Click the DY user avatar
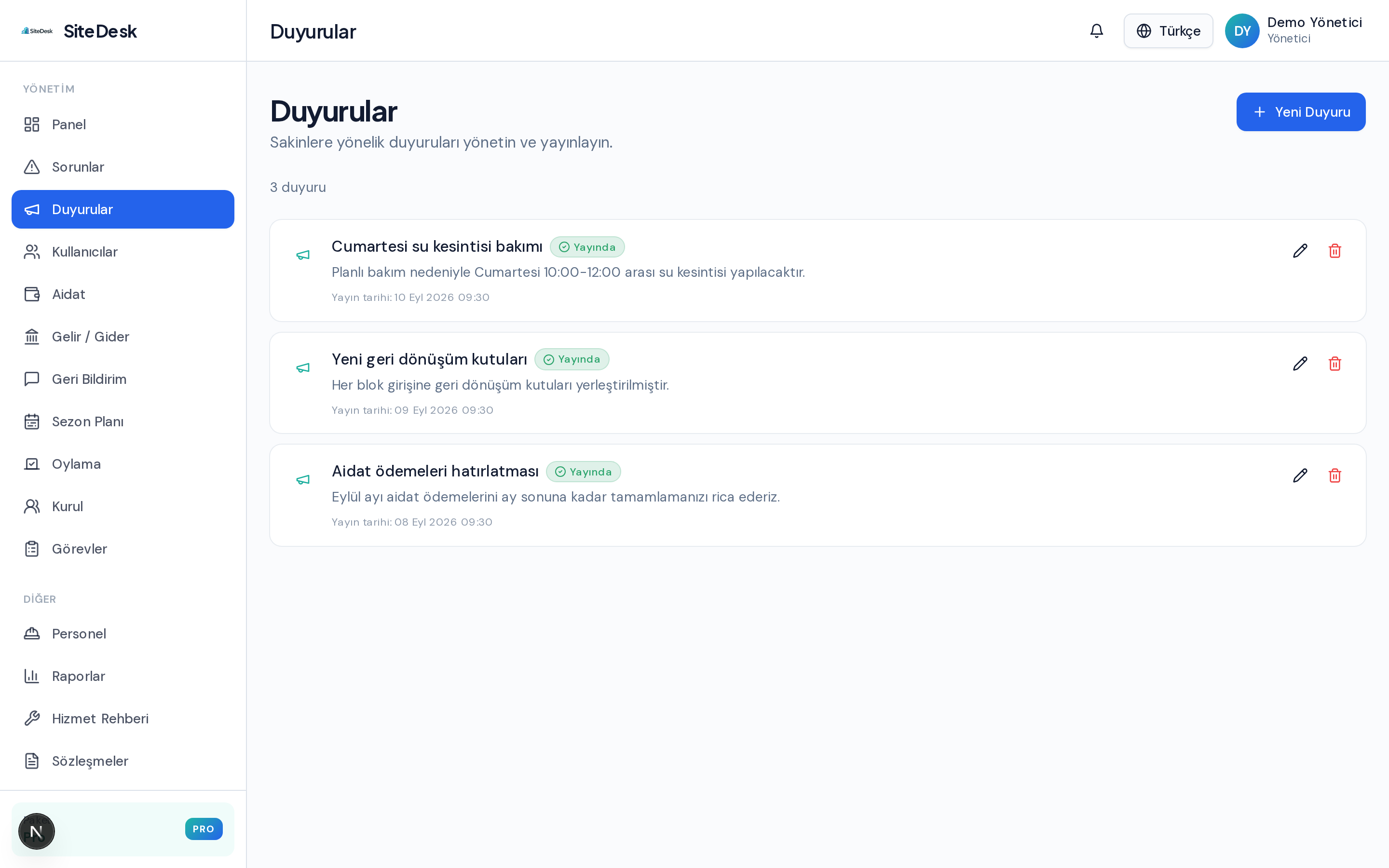This screenshot has height=868, width=1389. pos(1242,31)
